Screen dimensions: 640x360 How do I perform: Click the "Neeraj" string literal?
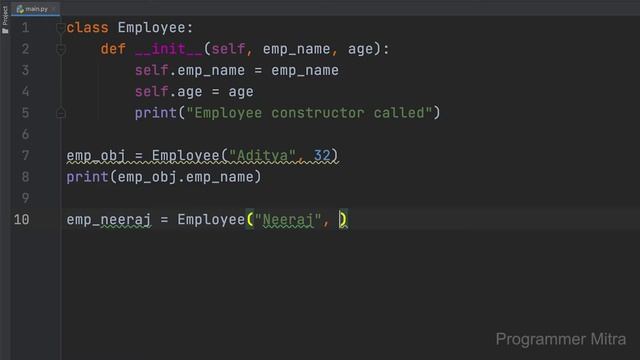point(288,220)
